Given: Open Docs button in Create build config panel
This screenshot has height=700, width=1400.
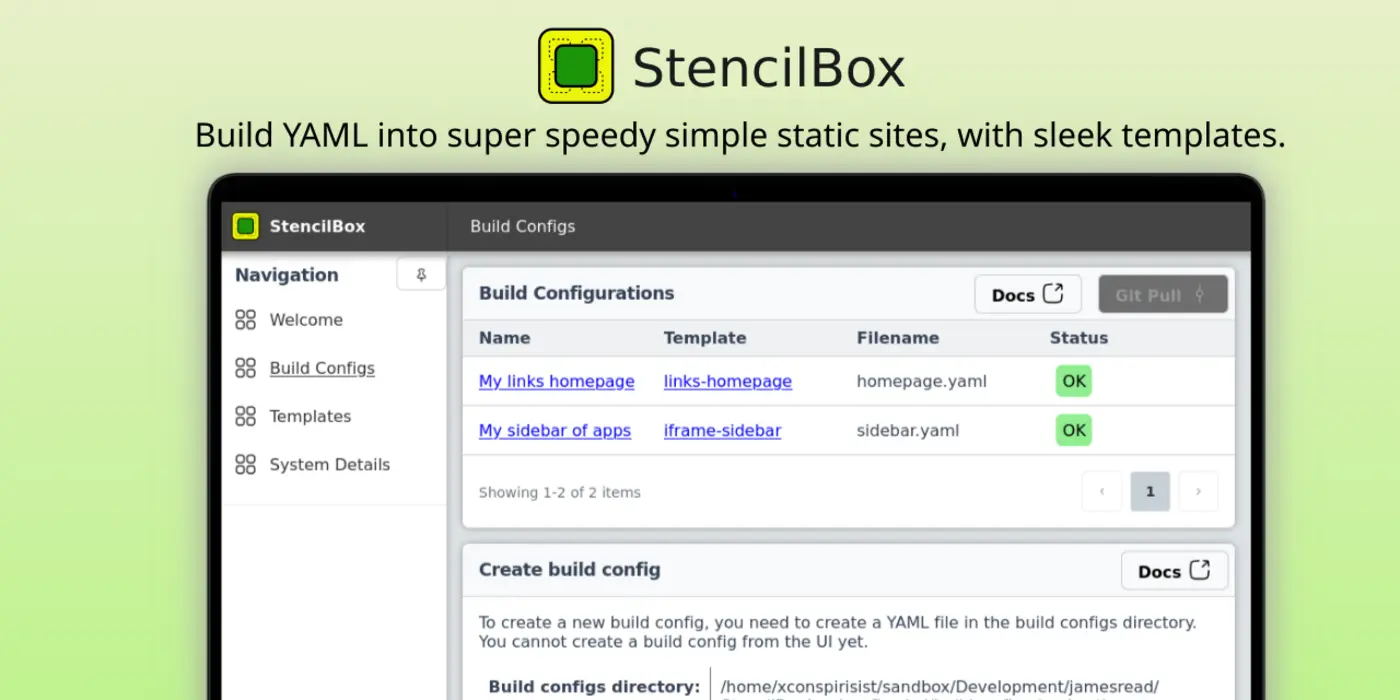Looking at the screenshot, I should coord(1174,571).
